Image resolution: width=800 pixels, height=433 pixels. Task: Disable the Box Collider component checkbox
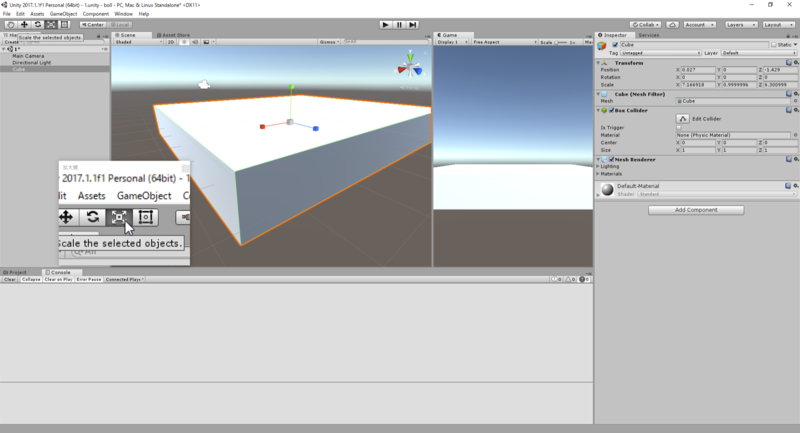pos(611,110)
